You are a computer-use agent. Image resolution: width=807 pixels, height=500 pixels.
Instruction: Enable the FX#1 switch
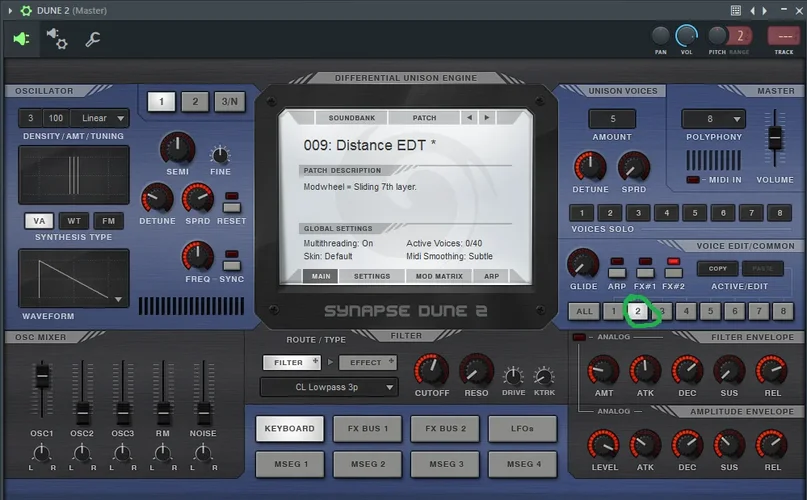[645, 271]
